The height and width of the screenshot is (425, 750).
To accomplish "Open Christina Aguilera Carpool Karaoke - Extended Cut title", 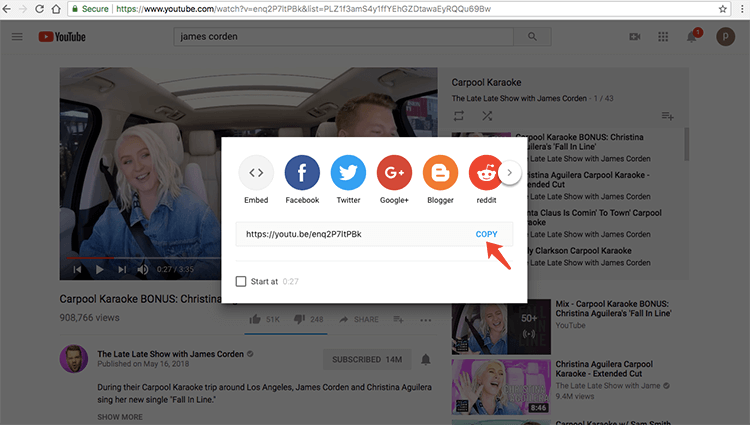I will click(x=604, y=369).
